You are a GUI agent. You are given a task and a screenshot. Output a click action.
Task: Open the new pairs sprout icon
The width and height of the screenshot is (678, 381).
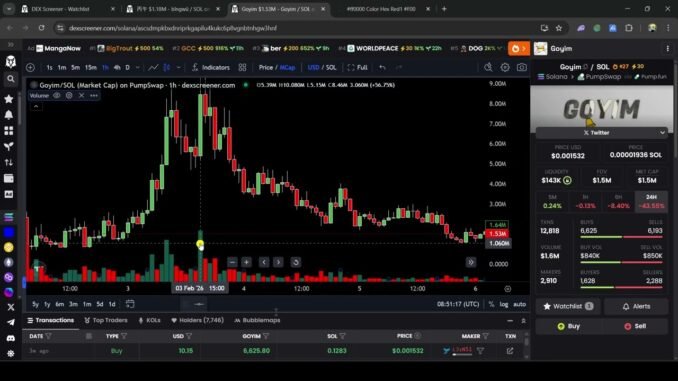pos(9,147)
